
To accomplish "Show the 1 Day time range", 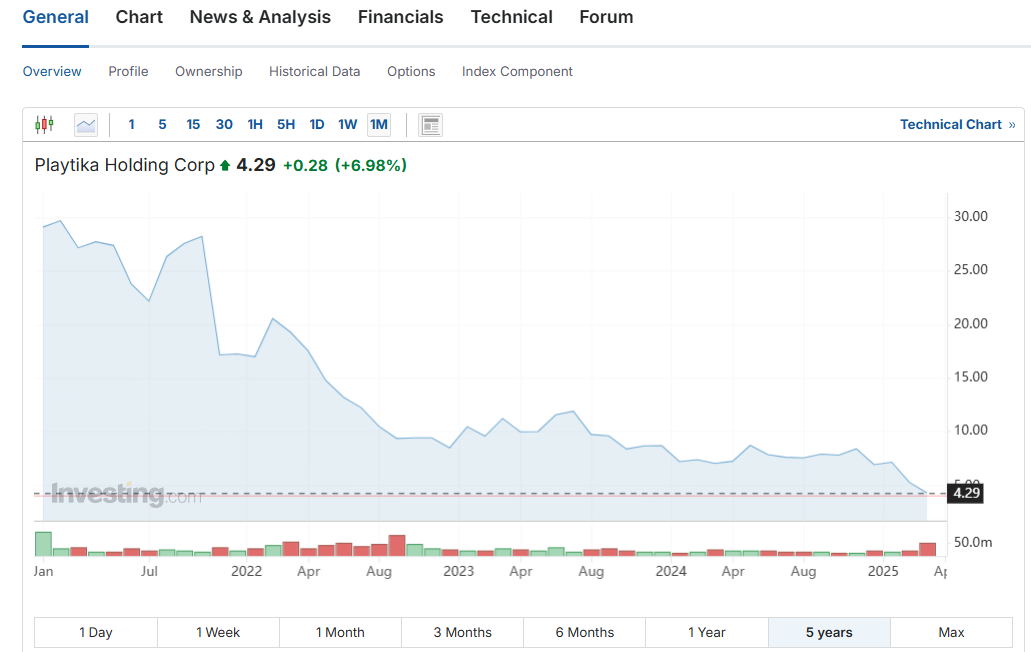I will click(96, 632).
